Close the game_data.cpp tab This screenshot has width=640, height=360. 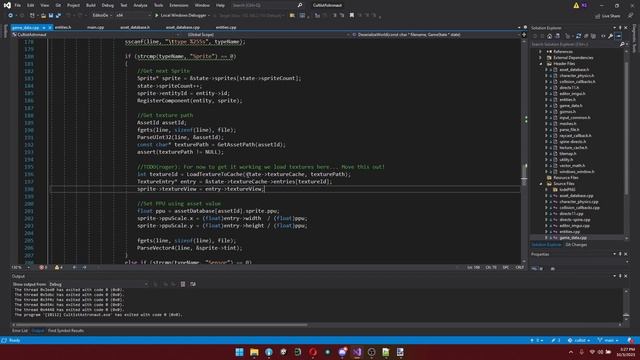click(50, 27)
